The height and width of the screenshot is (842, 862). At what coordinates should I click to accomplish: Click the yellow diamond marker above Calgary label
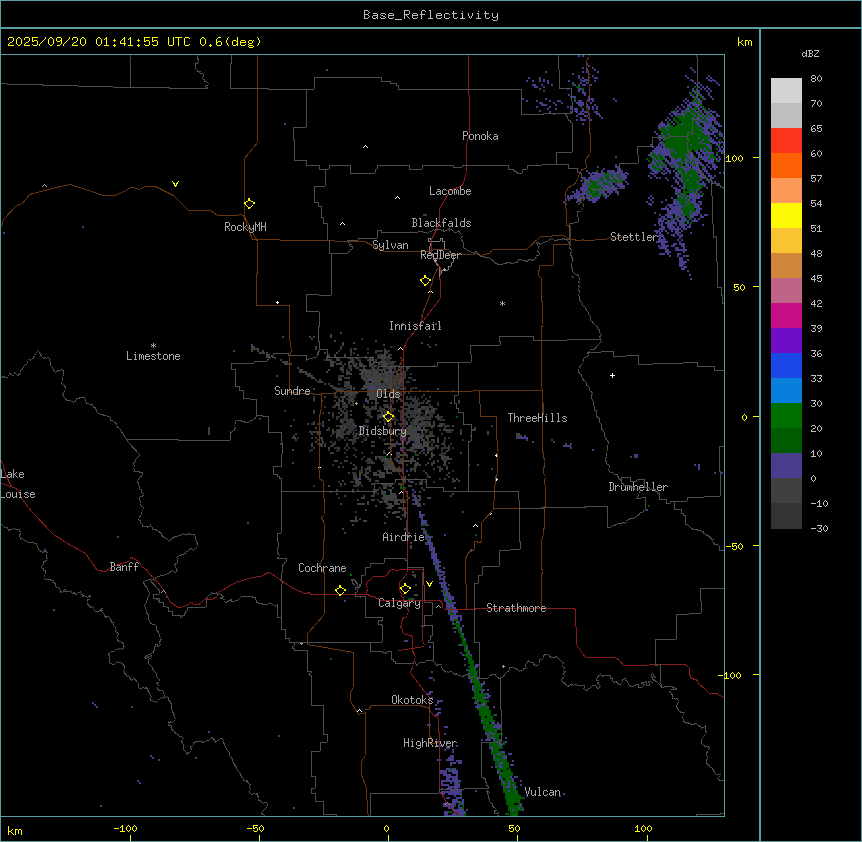point(405,588)
